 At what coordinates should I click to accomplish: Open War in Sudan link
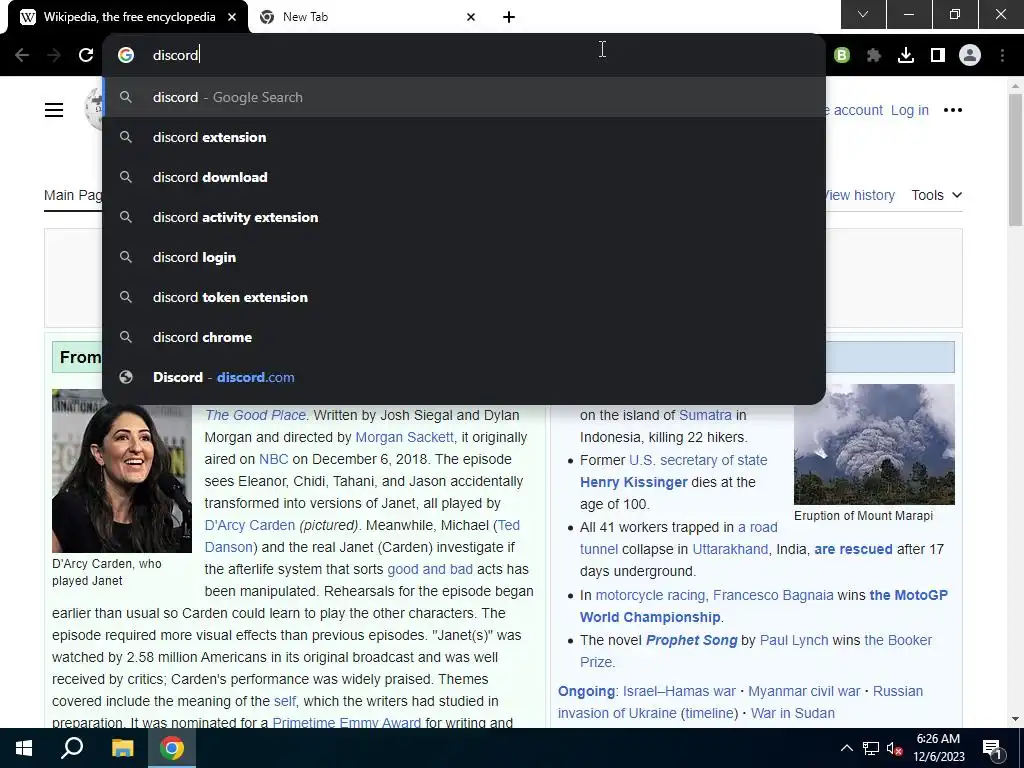(793, 713)
